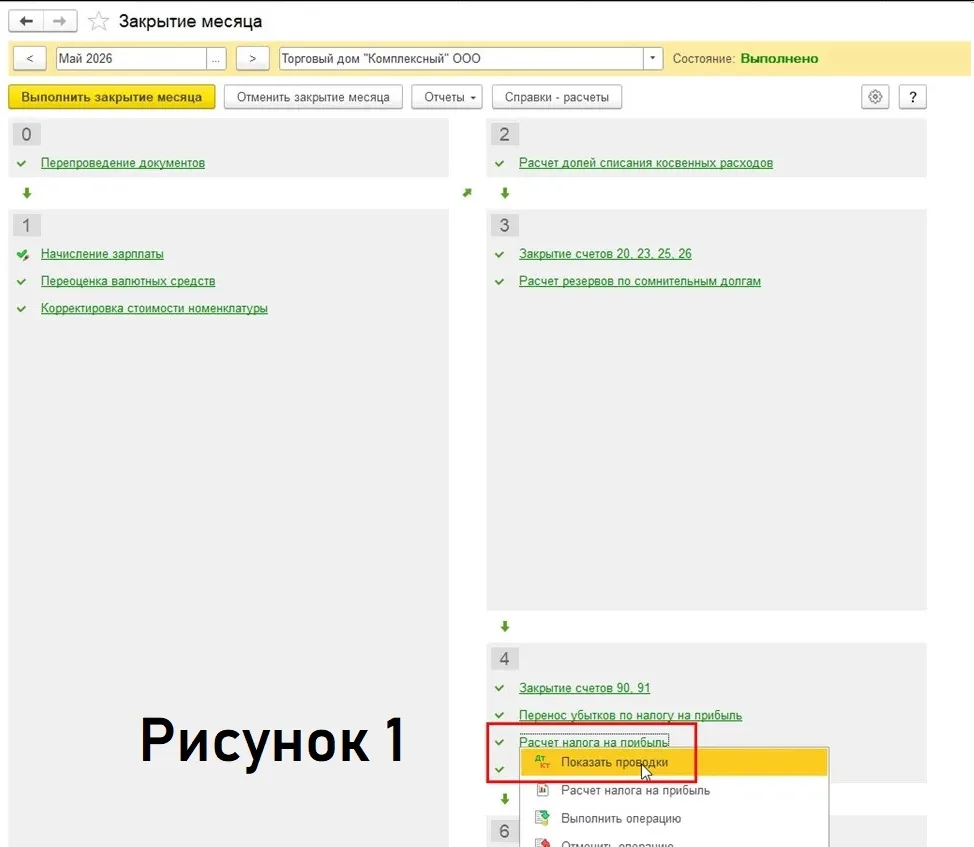This screenshot has width=974, height=847.
Task: Click the organization field Торговый дом Комплексный
Action: tap(461, 58)
